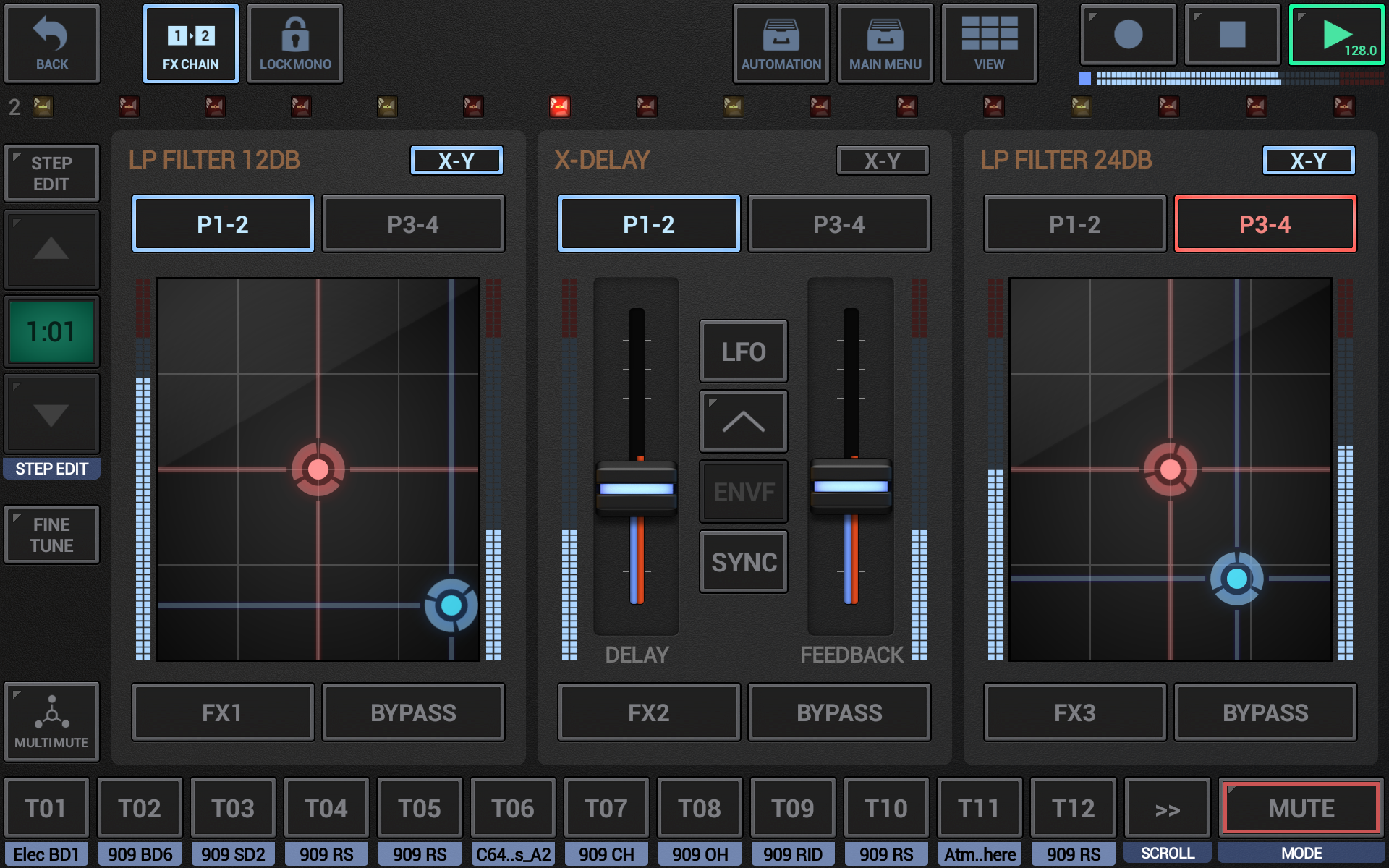
Task: Select track T06 button
Action: (x=513, y=808)
